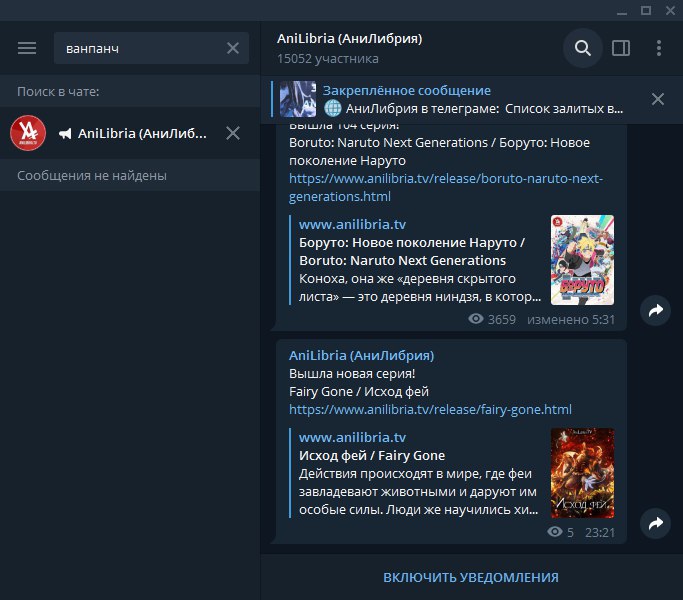
Task: Hide the pinned message bar
Action: 658,99
